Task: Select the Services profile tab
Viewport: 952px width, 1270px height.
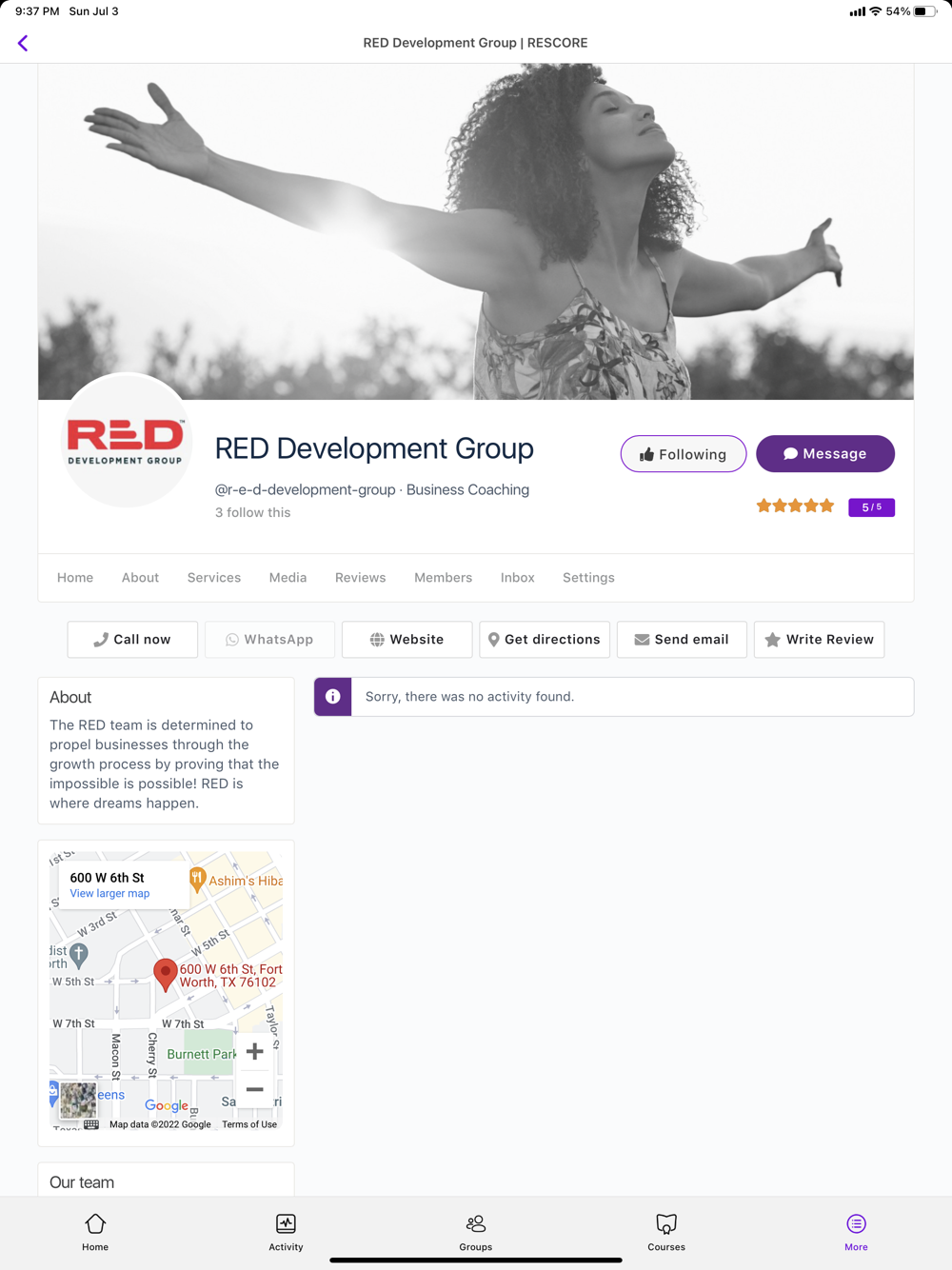Action: (x=214, y=578)
